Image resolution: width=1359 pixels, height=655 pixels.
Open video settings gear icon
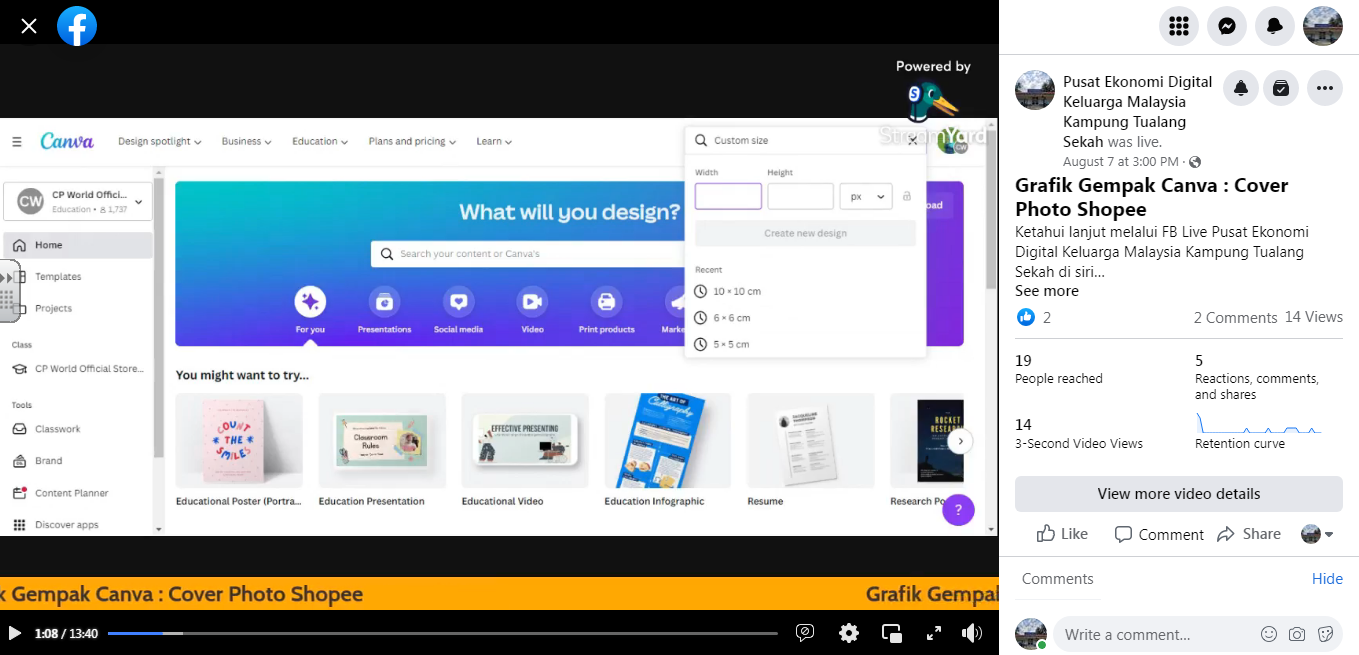click(x=849, y=633)
